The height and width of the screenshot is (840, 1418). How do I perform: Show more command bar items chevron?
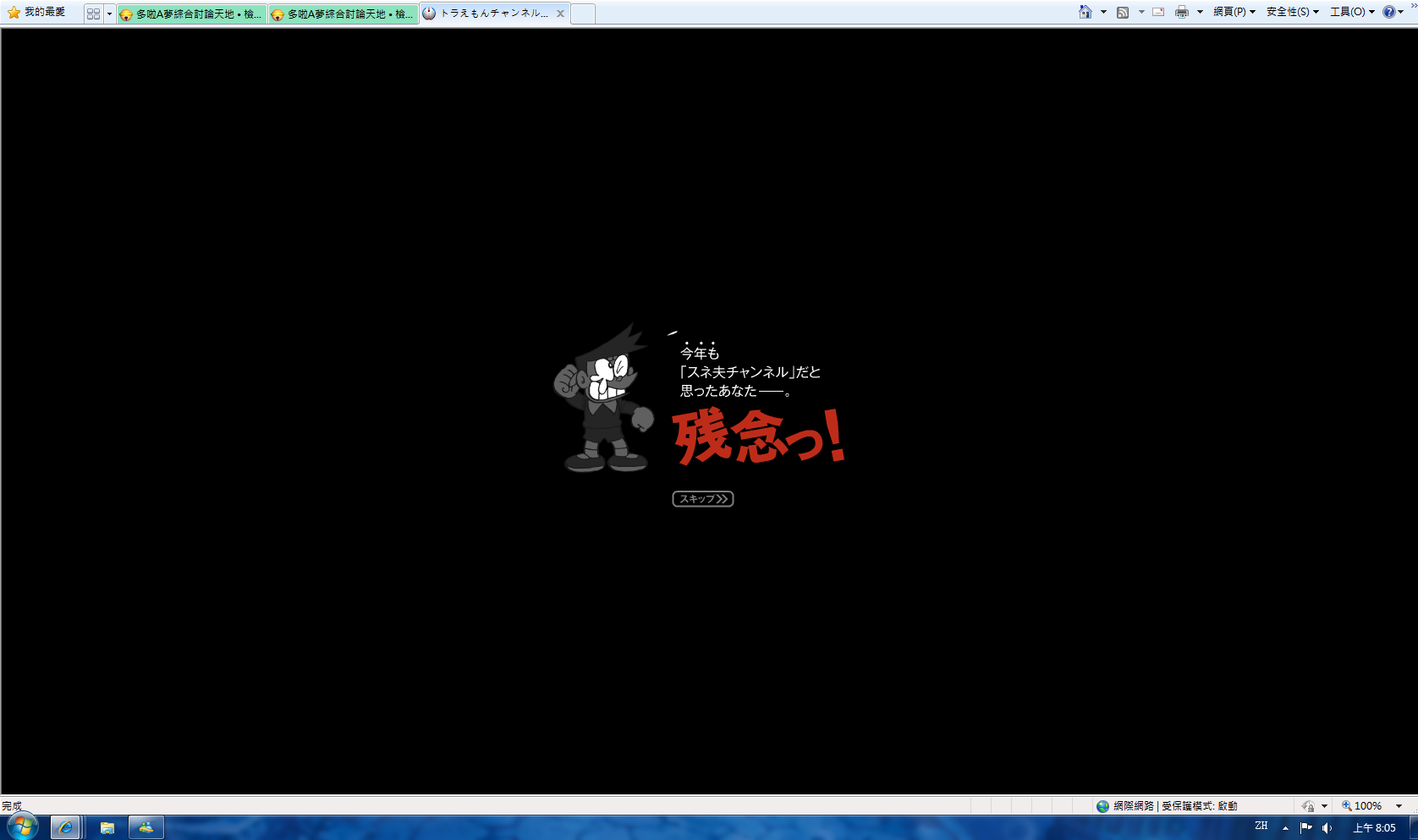click(x=1413, y=5)
